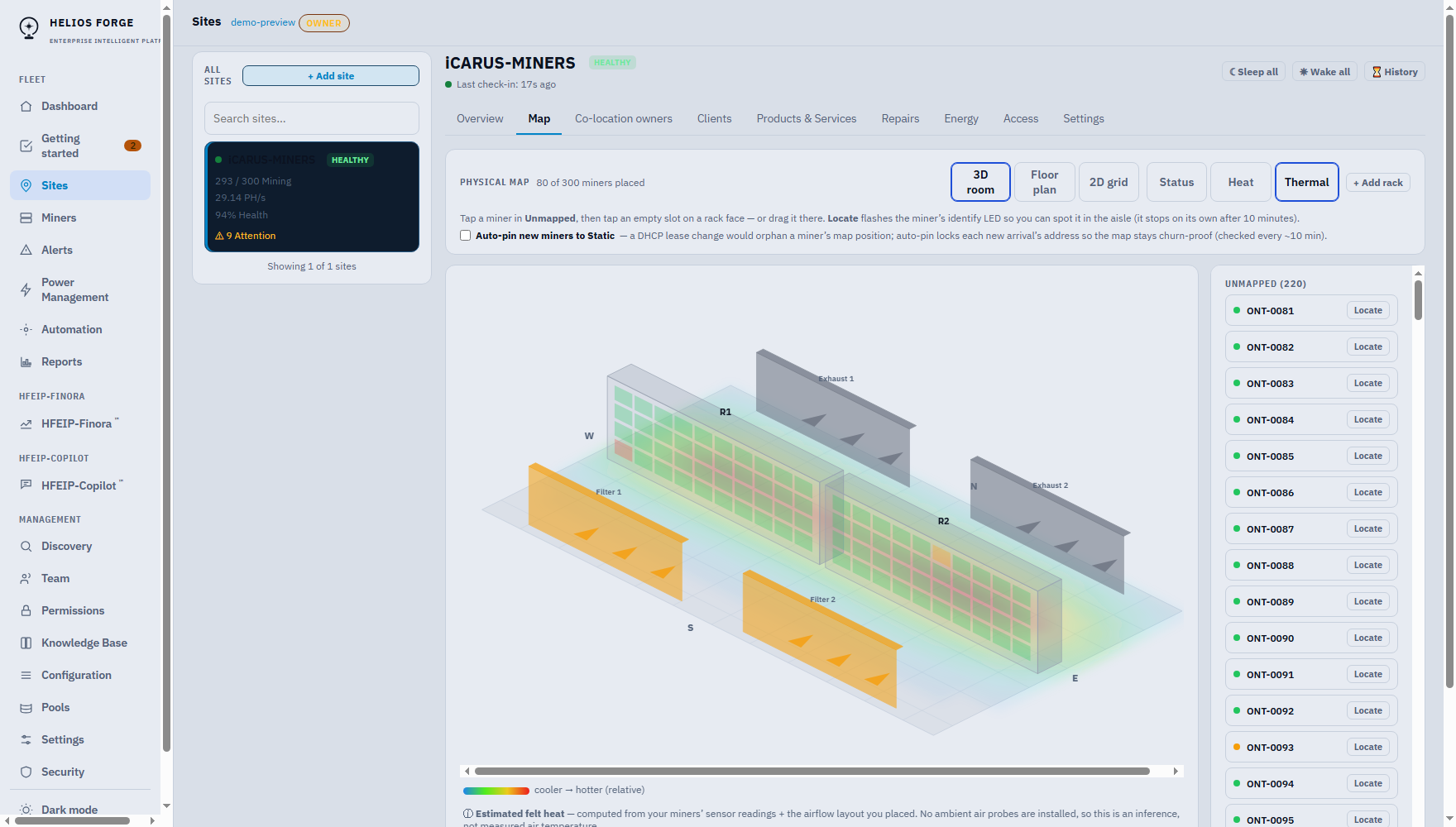Locate miner ONT-0087
Screen dimensions: 1456x827
[1368, 529]
